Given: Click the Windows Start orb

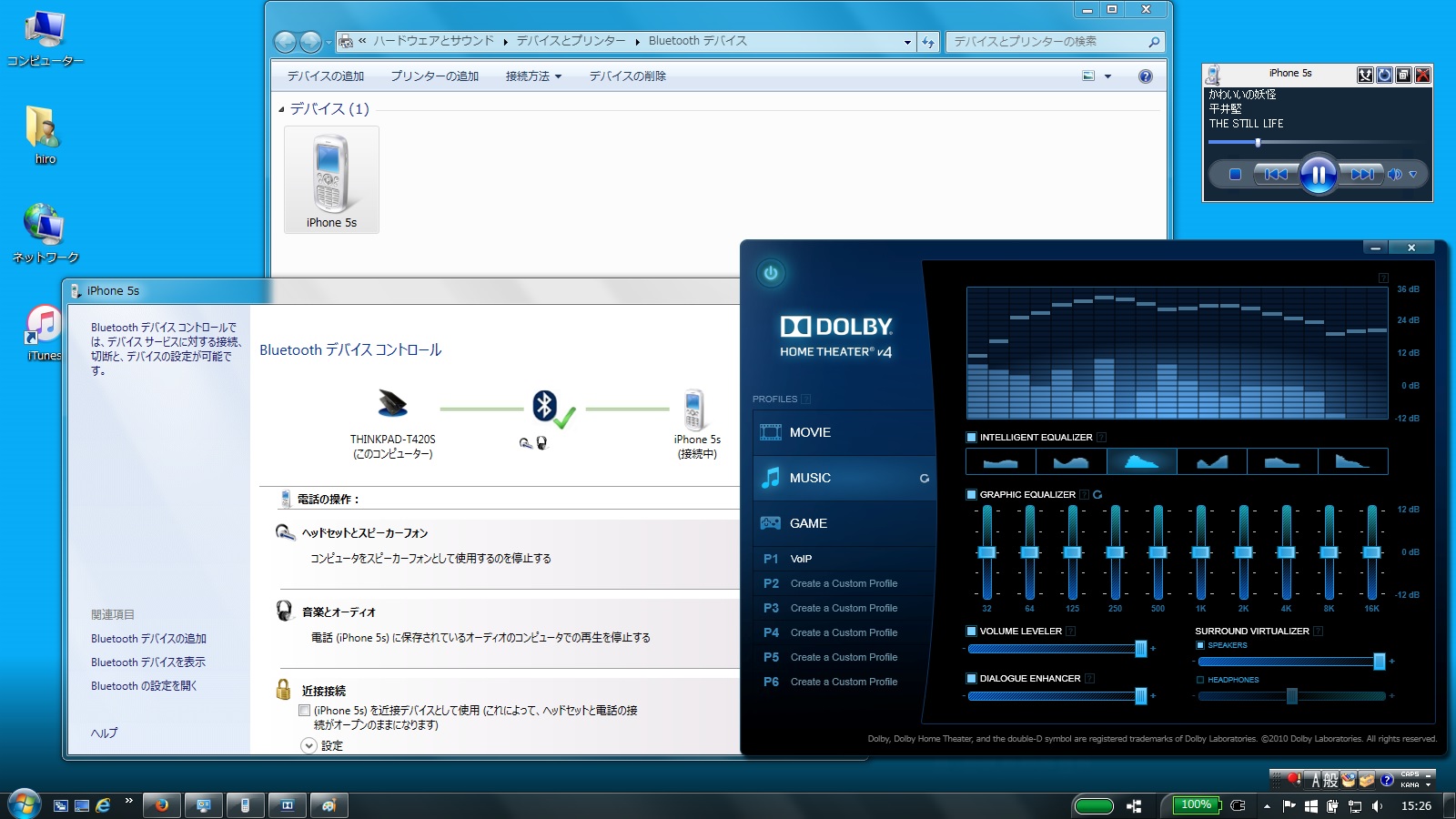Looking at the screenshot, I should tap(24, 804).
